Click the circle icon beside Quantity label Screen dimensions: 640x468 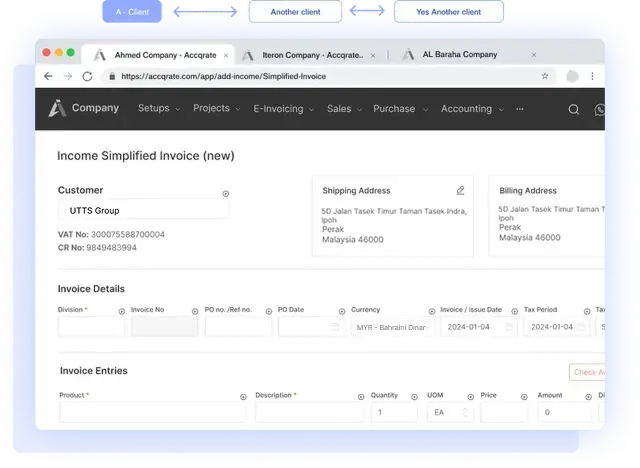414,397
